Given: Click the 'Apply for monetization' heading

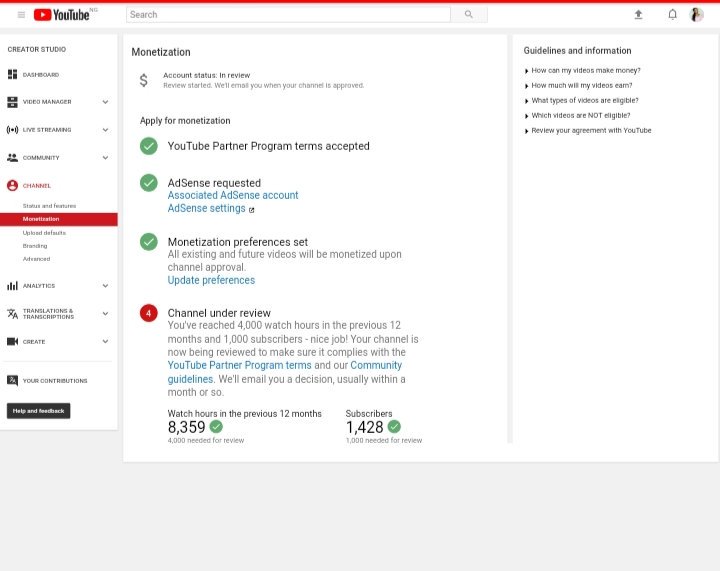Looking at the screenshot, I should (x=185, y=121).
